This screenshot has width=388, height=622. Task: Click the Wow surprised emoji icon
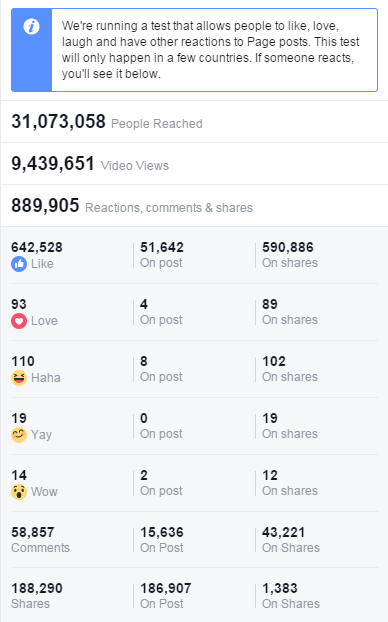click(19, 492)
